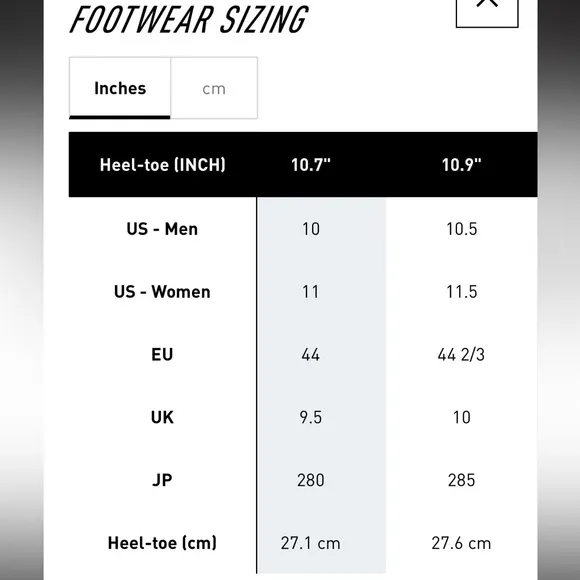Choose US Men size 10.5
This screenshot has width=580, height=580.
point(462,229)
